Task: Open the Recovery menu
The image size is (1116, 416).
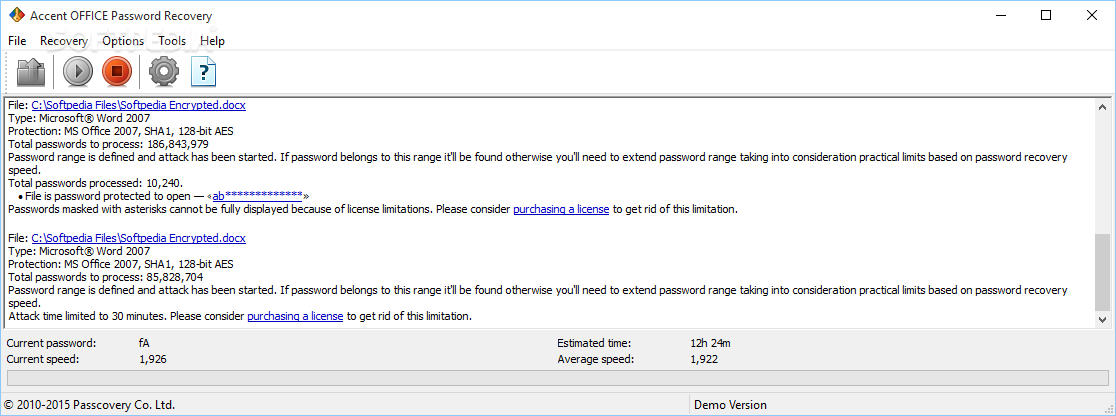Action: point(64,41)
